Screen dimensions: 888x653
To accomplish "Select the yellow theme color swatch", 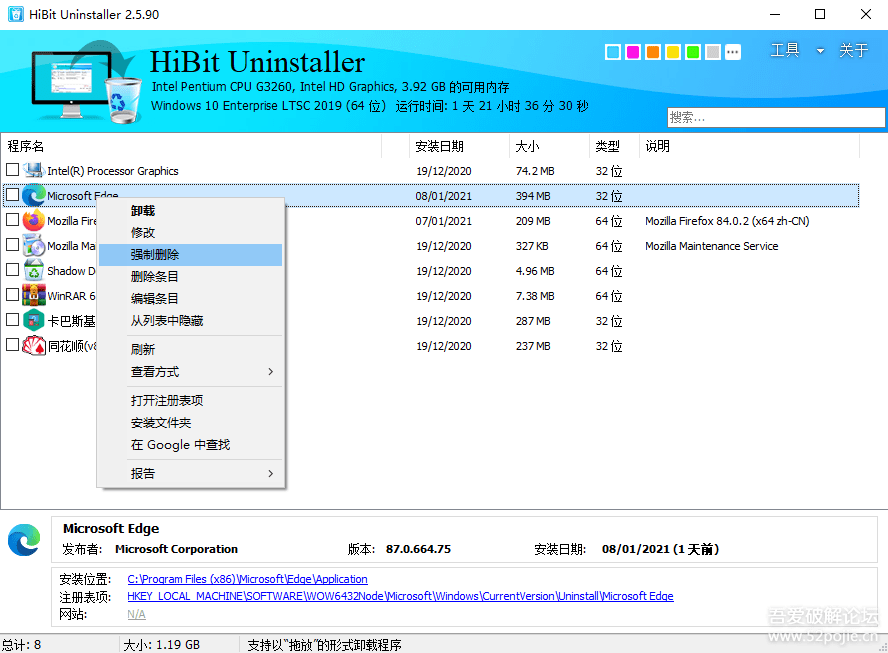I will point(673,52).
